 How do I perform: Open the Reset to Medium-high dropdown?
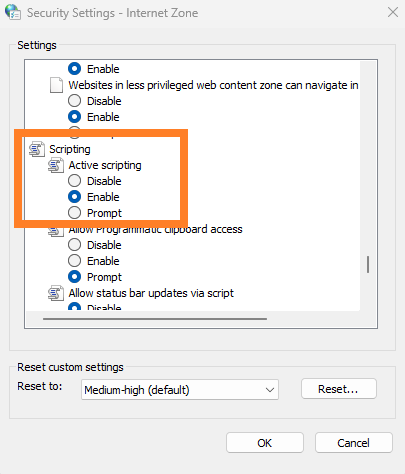tap(180, 389)
